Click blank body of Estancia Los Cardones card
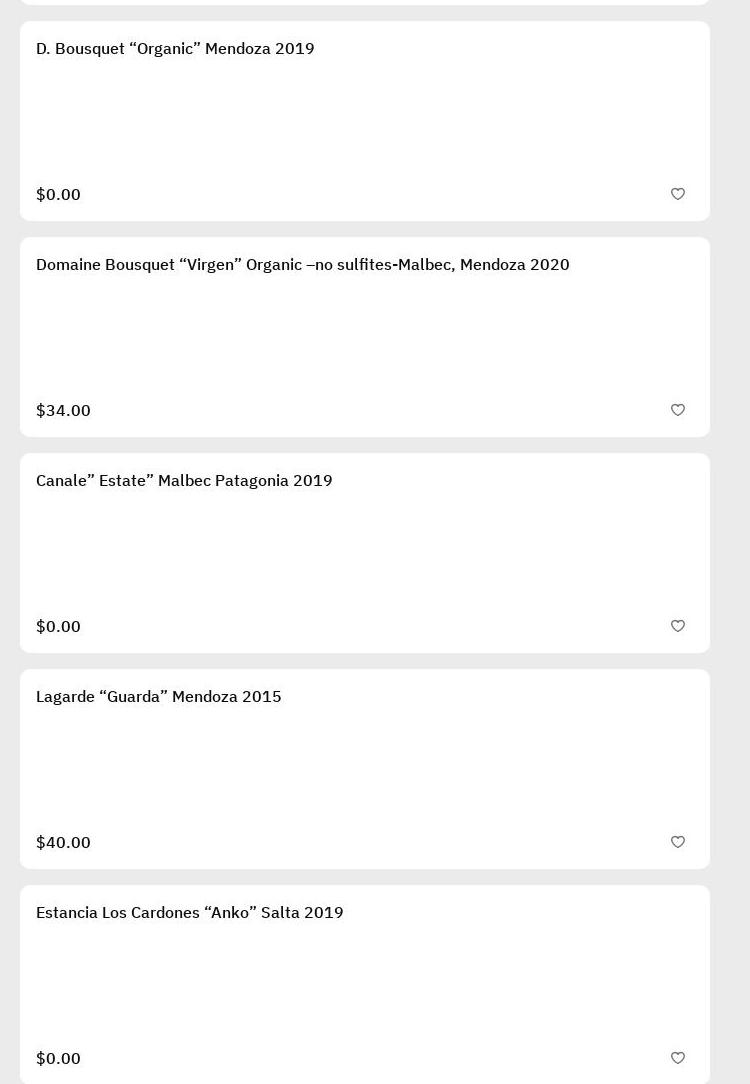750x1084 pixels. [365, 986]
